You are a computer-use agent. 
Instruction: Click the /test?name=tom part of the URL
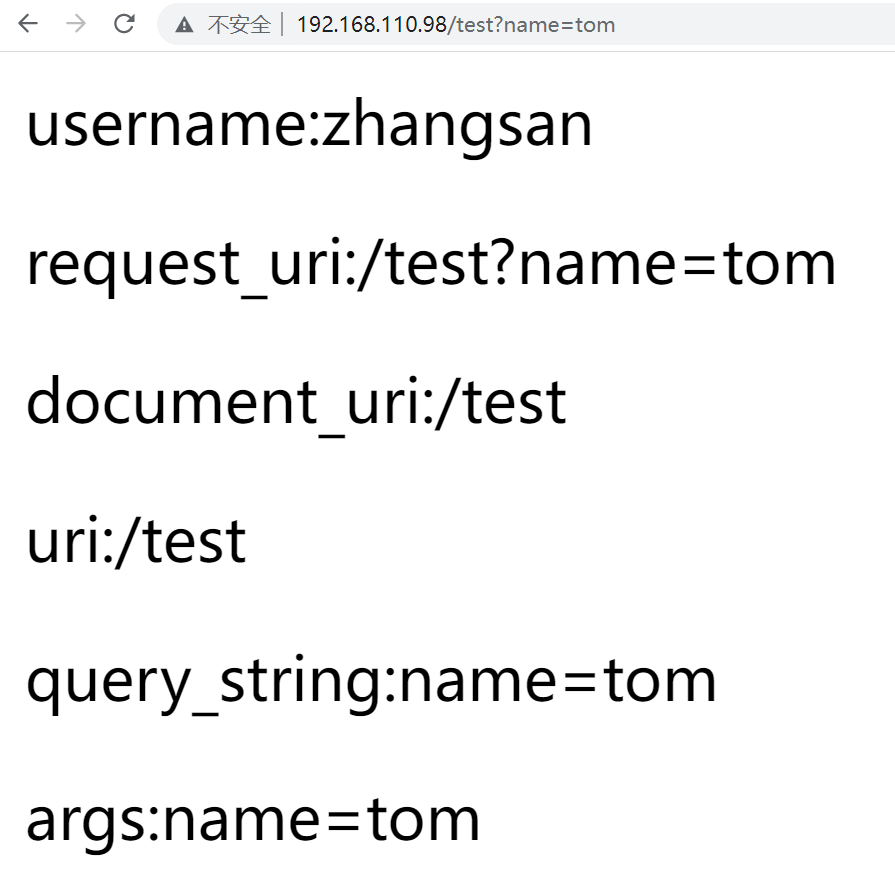click(x=531, y=25)
